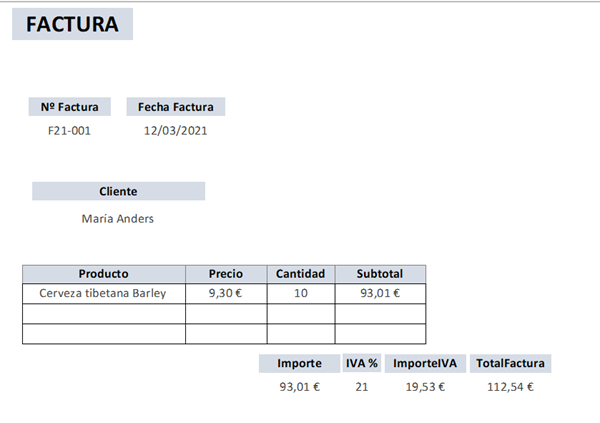Click the Subtotal column header
600x423 pixels.
click(380, 274)
